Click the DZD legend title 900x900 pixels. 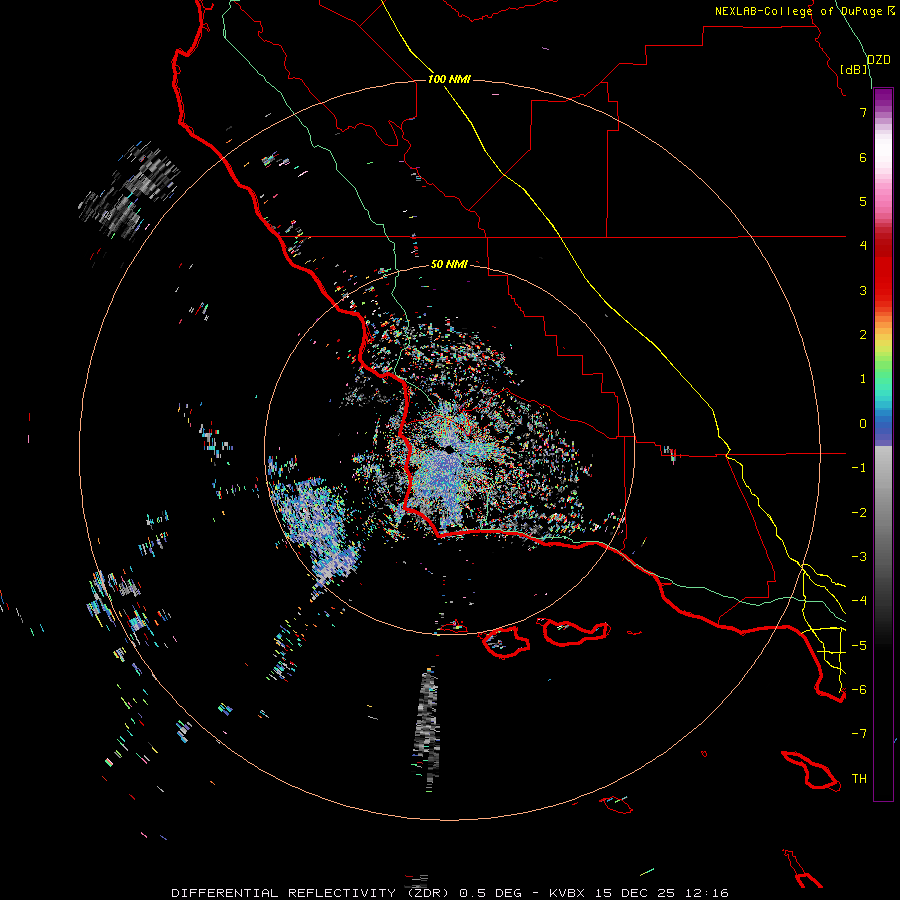tap(878, 60)
